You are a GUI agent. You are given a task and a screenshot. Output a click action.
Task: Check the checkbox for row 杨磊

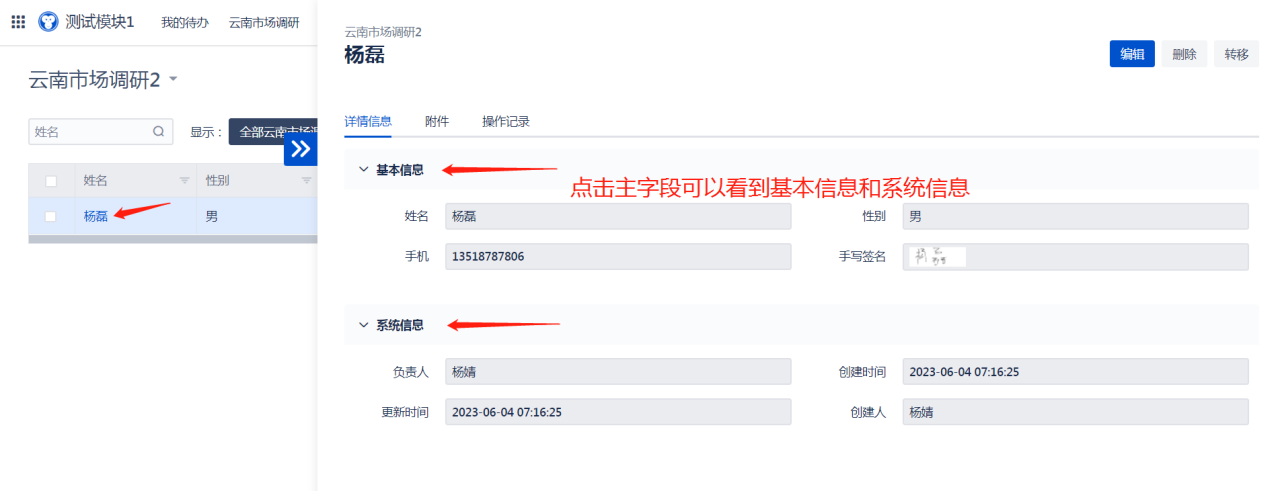[x=51, y=216]
